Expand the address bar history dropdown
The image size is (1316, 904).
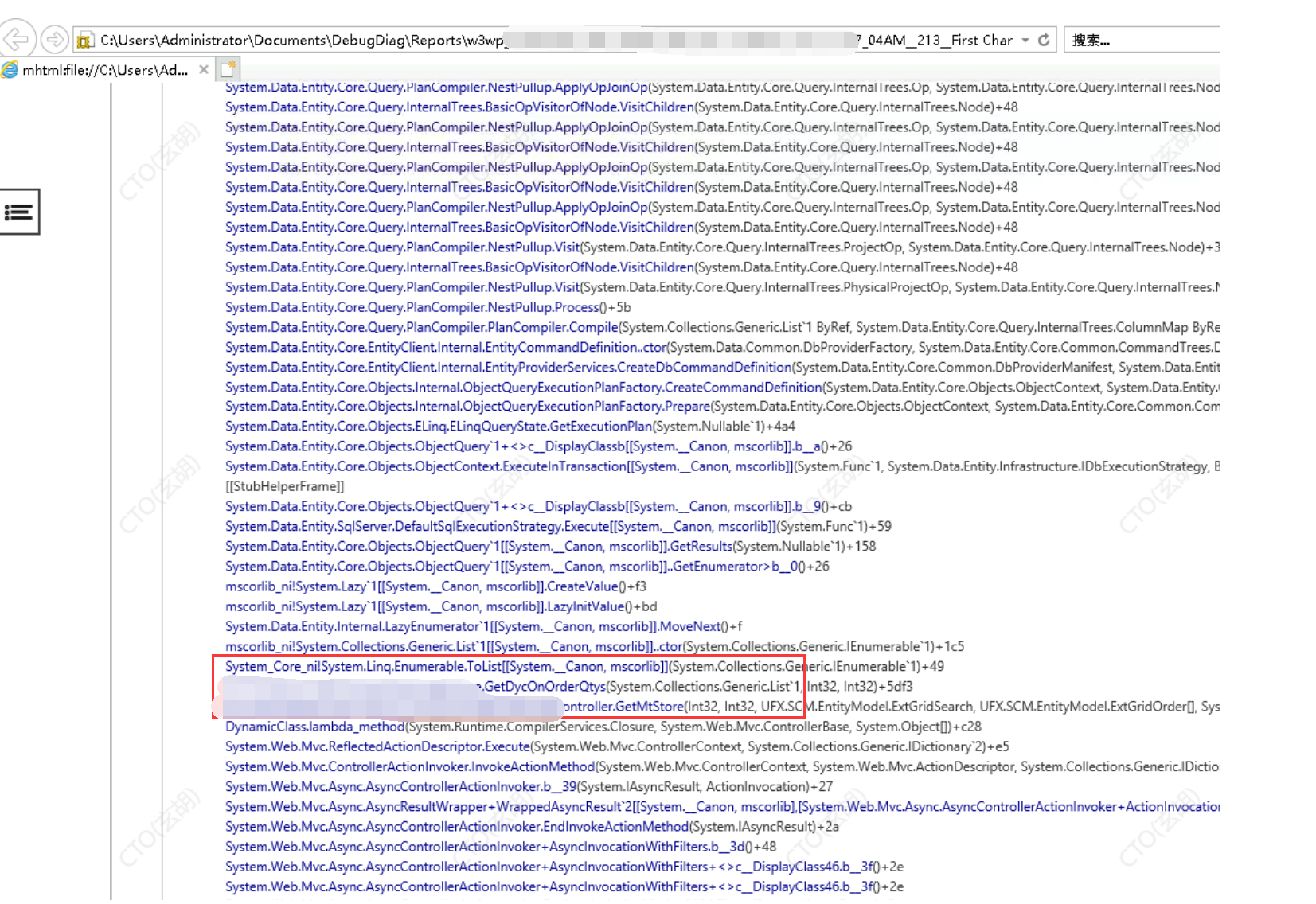[1025, 40]
